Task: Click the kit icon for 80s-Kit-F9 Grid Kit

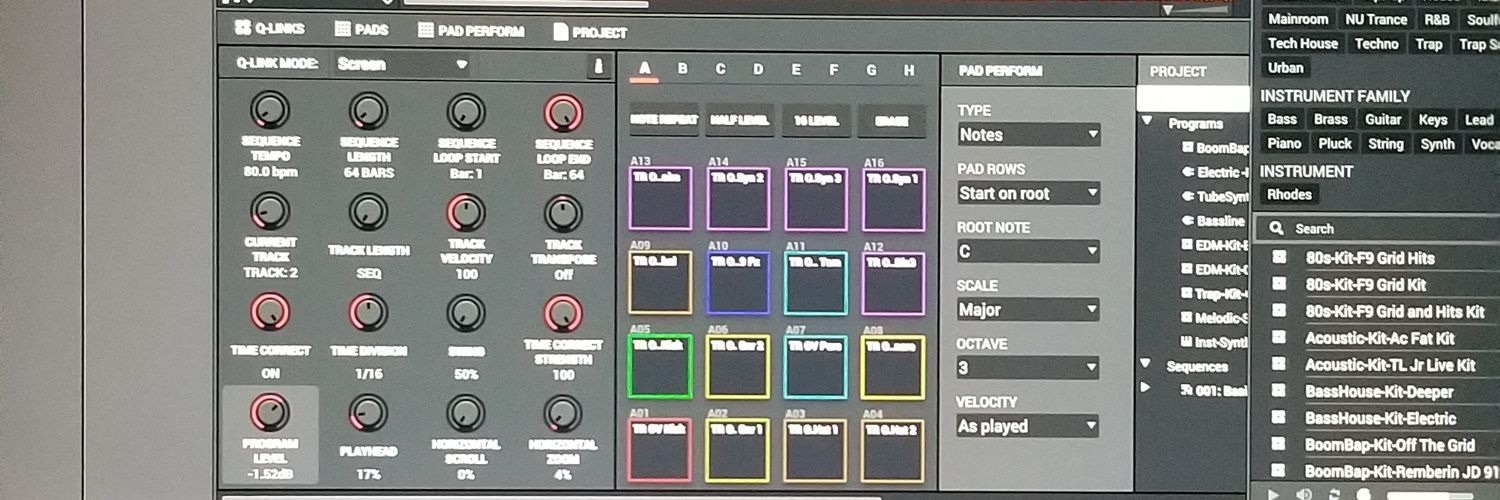Action: (1278, 284)
